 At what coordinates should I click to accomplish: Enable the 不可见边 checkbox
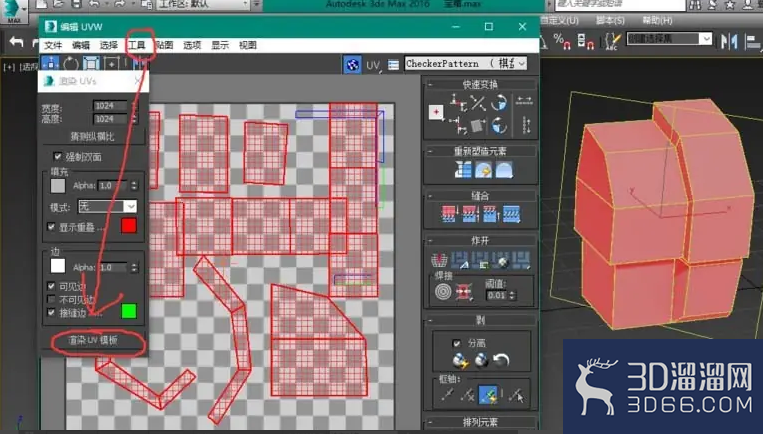[51, 299]
